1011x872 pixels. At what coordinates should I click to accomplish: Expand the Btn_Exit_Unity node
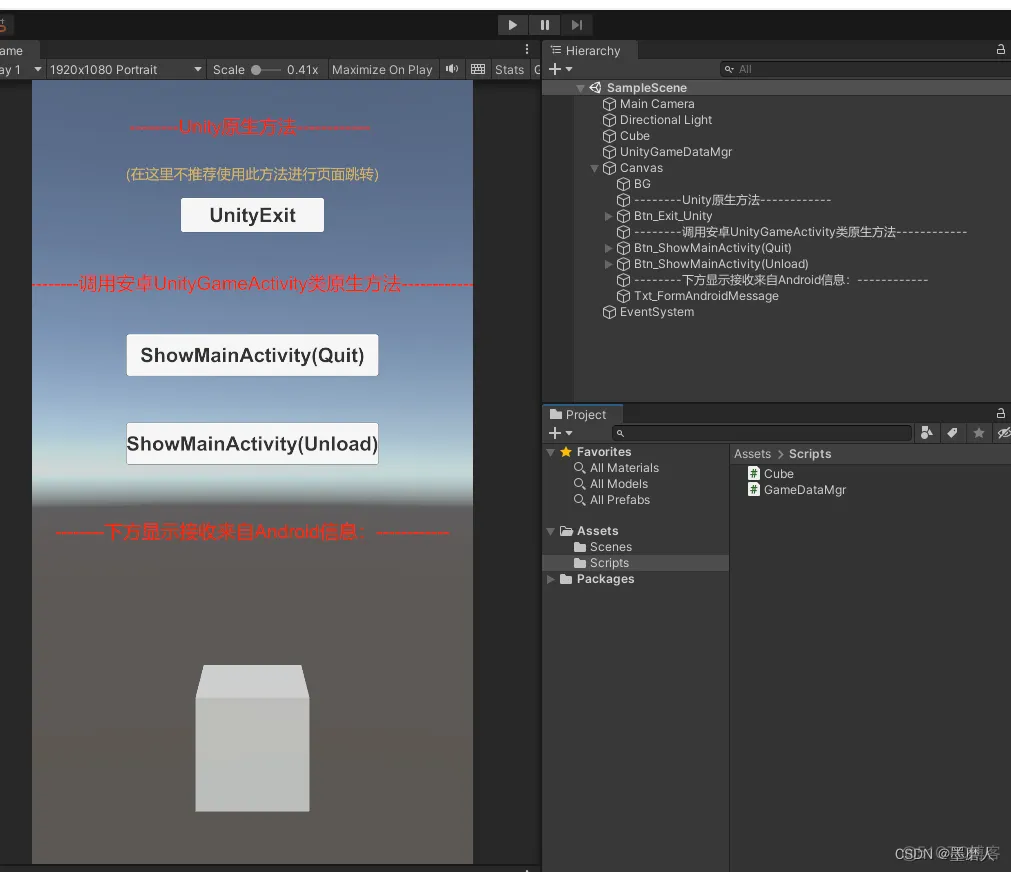click(x=608, y=216)
